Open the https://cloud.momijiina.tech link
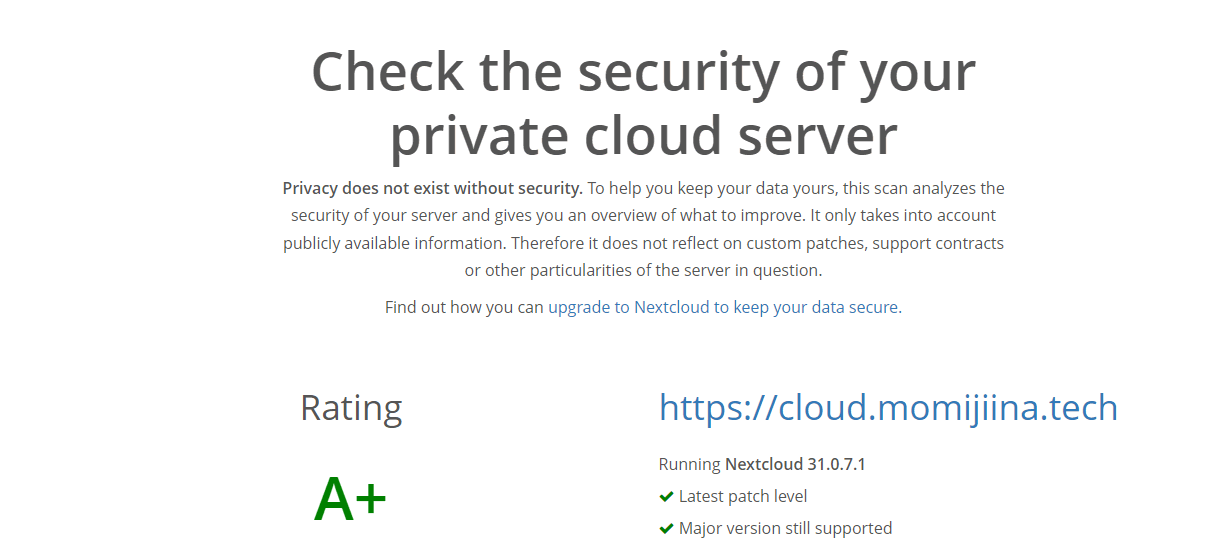 coord(888,408)
